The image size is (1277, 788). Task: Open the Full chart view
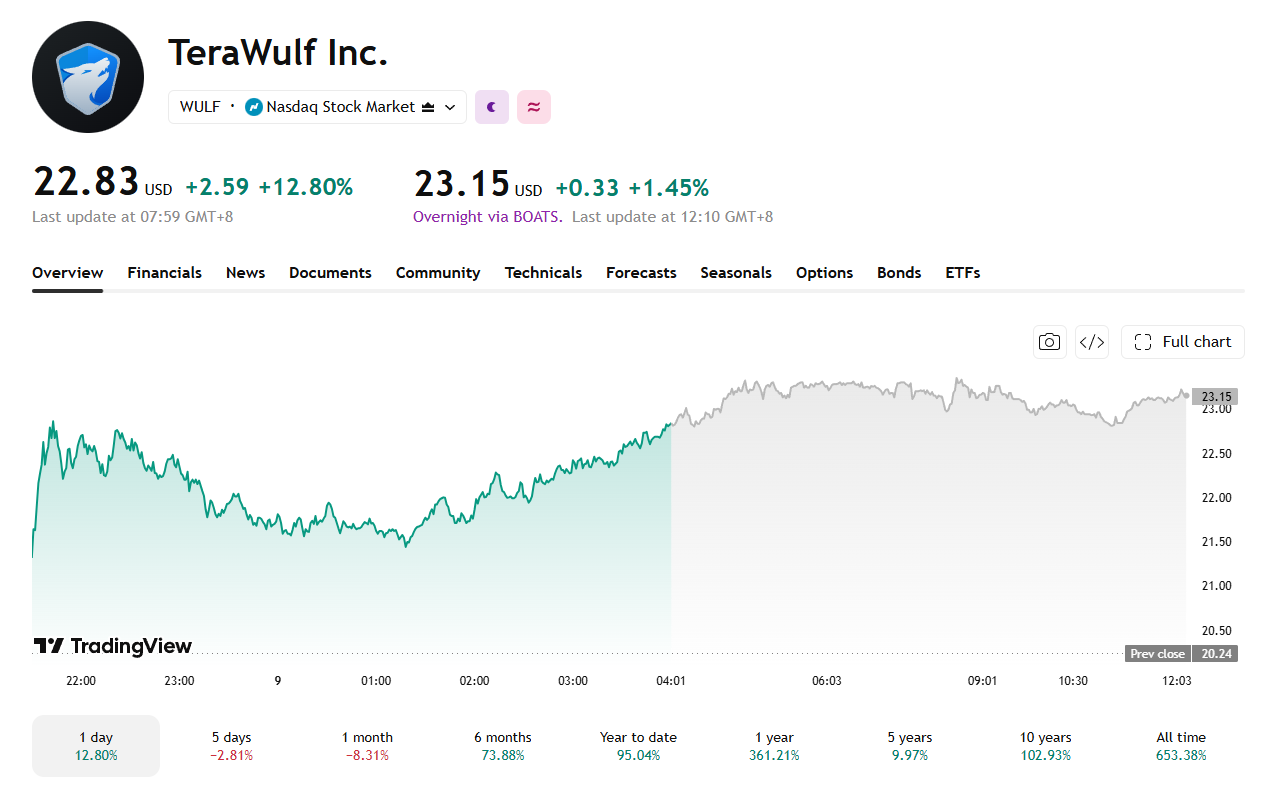tap(1183, 342)
